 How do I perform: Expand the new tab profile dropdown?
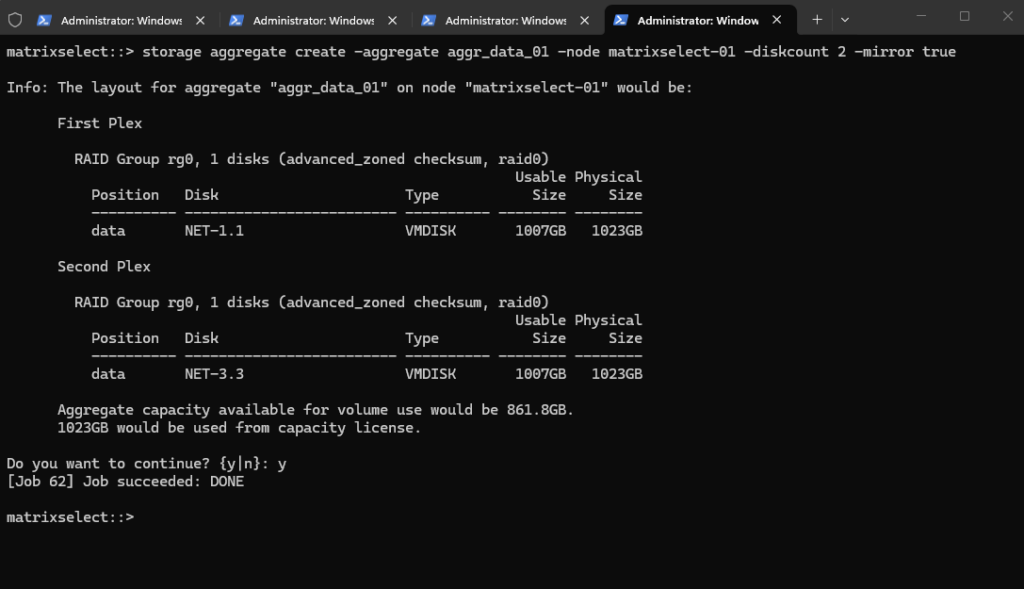coord(845,19)
